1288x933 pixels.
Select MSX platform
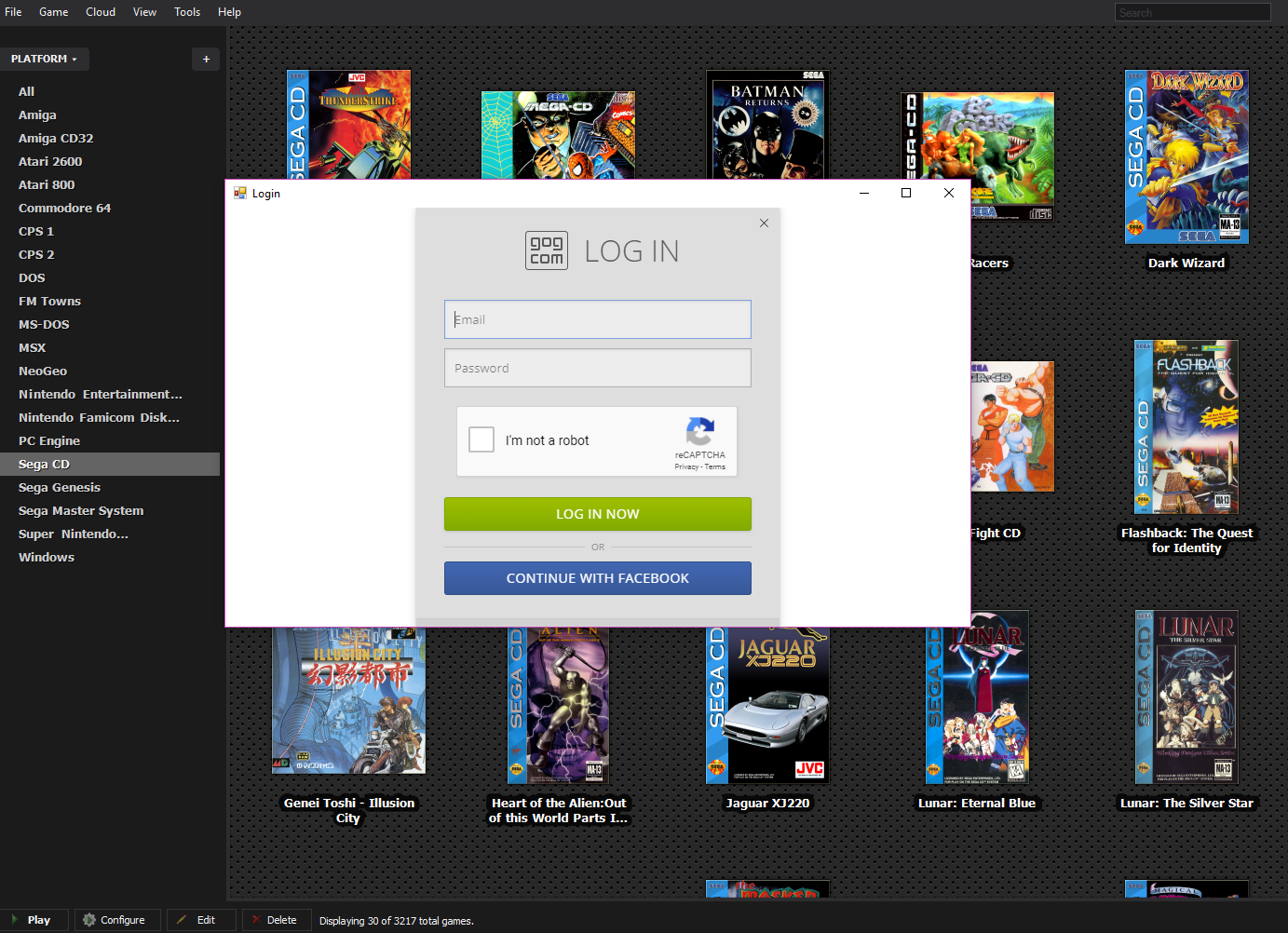pos(110,347)
